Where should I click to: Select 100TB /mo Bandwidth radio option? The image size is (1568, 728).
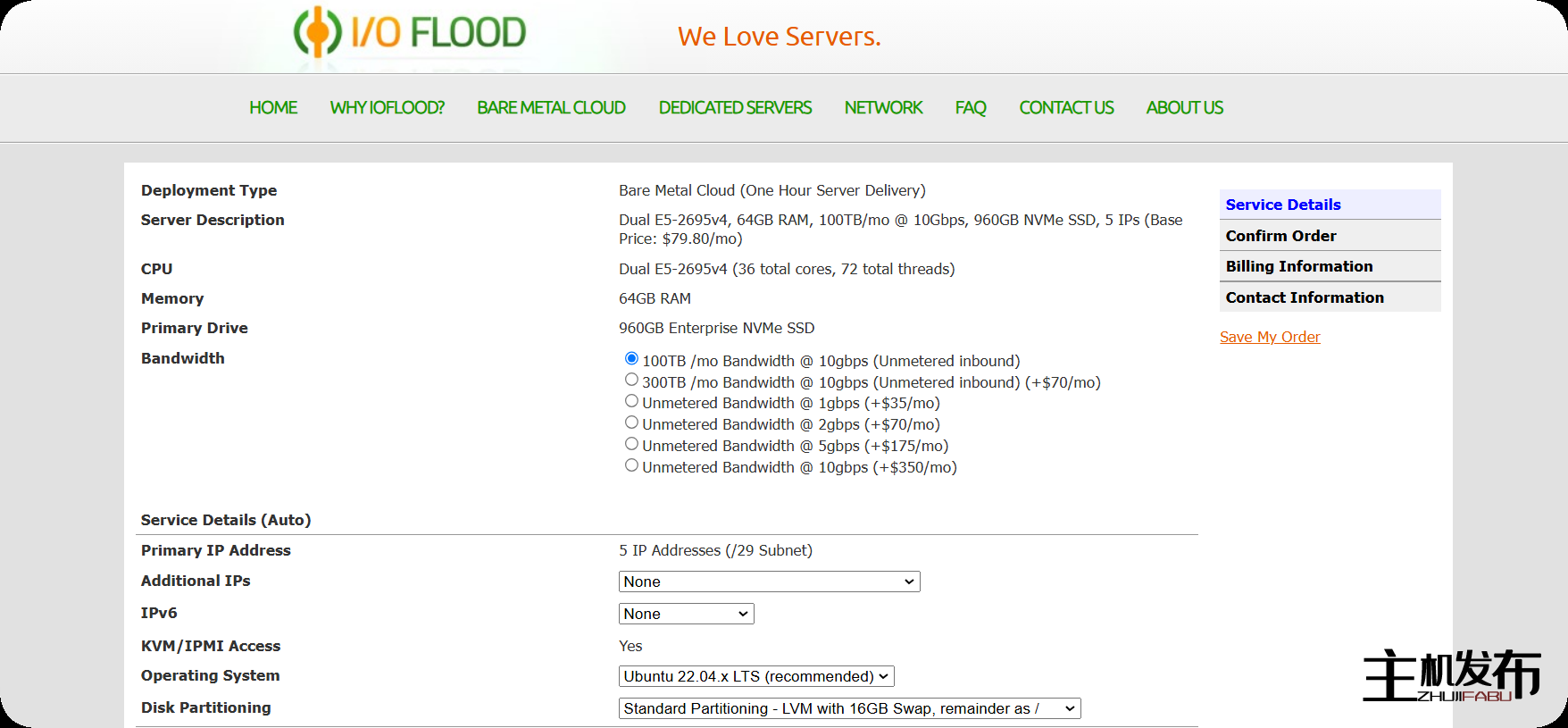[631, 359]
